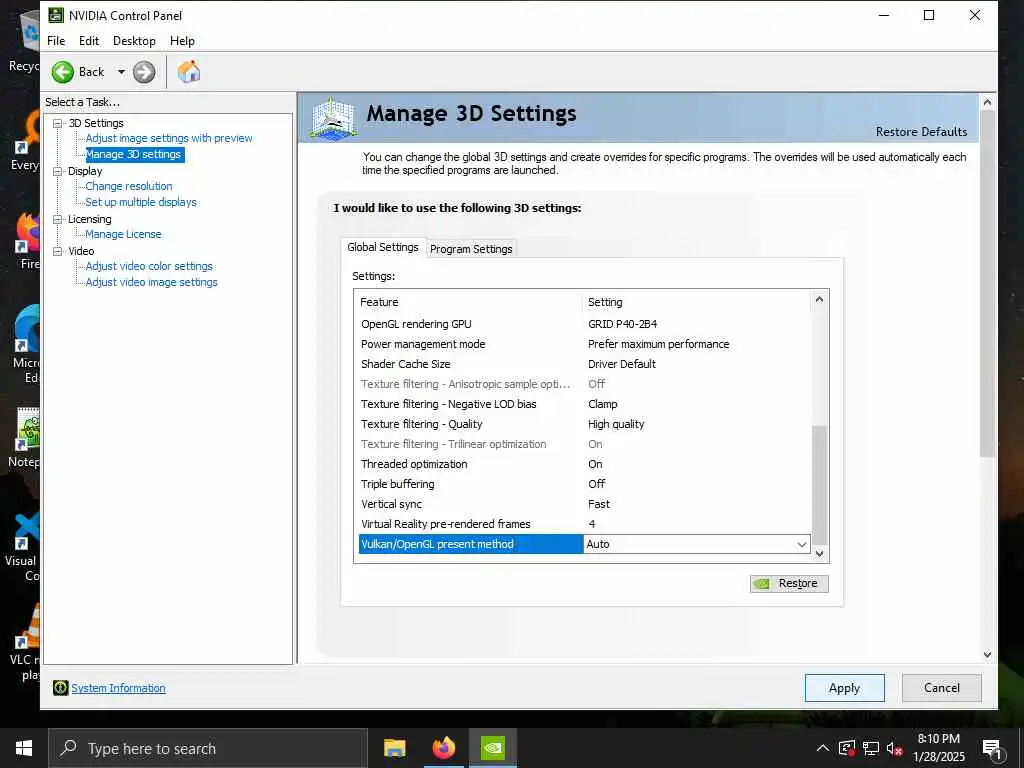Click the Forward arrow icon in toolbar
The height and width of the screenshot is (768, 1024).
pyautogui.click(x=144, y=72)
